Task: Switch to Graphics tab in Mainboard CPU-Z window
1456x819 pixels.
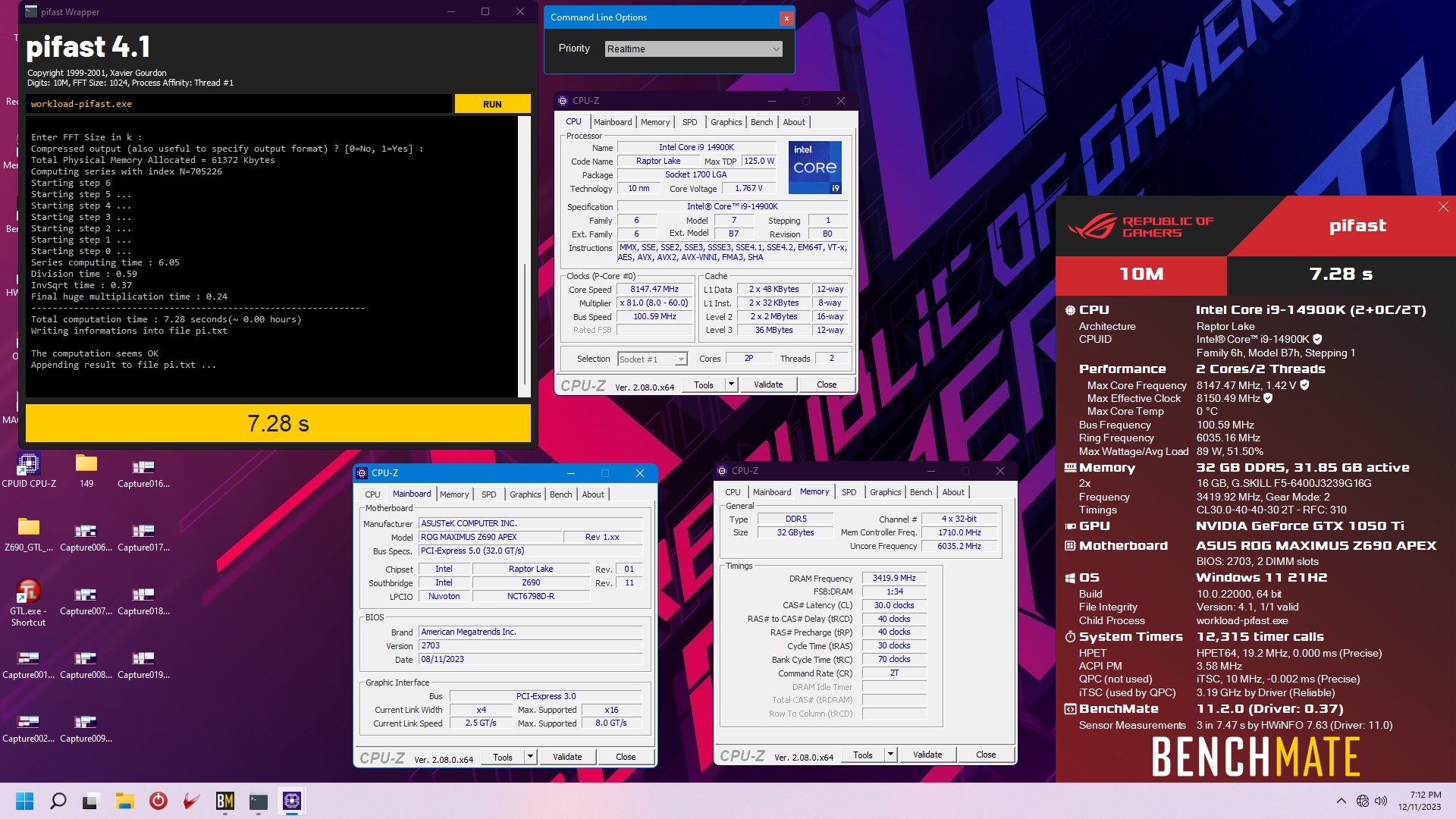Action: [525, 494]
